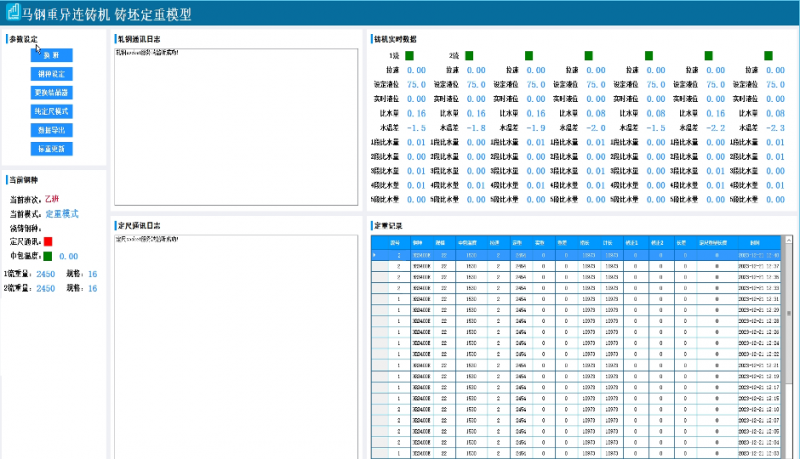This screenshot has height=459, width=800.
Task: Click the scroll up arrow in records table
Action: 789,241
